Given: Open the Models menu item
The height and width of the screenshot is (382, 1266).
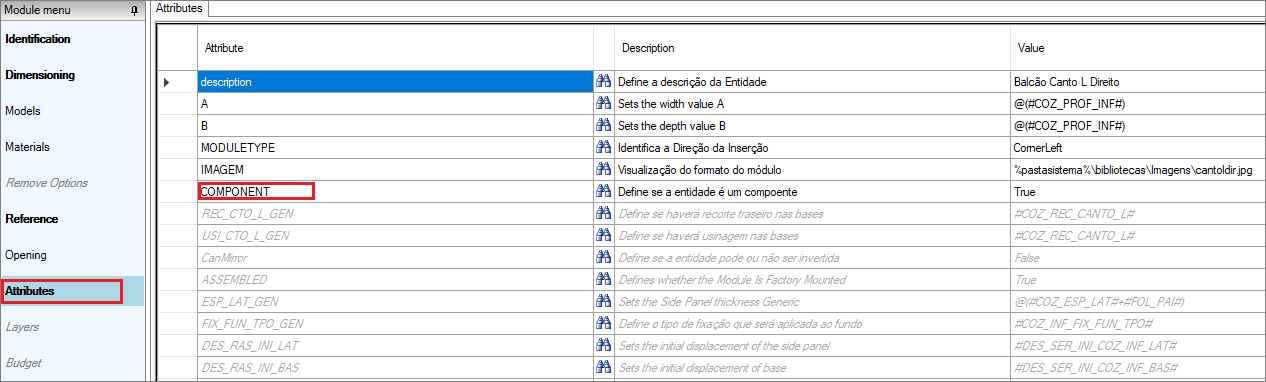Looking at the screenshot, I should 23,111.
